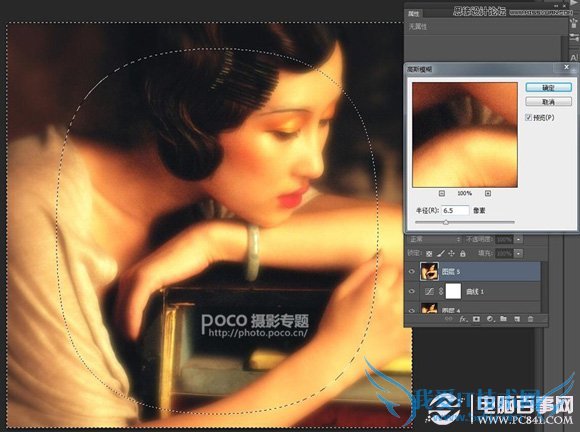Toggle the 预览(P) preview checkbox
The width and height of the screenshot is (580, 432).
point(528,118)
